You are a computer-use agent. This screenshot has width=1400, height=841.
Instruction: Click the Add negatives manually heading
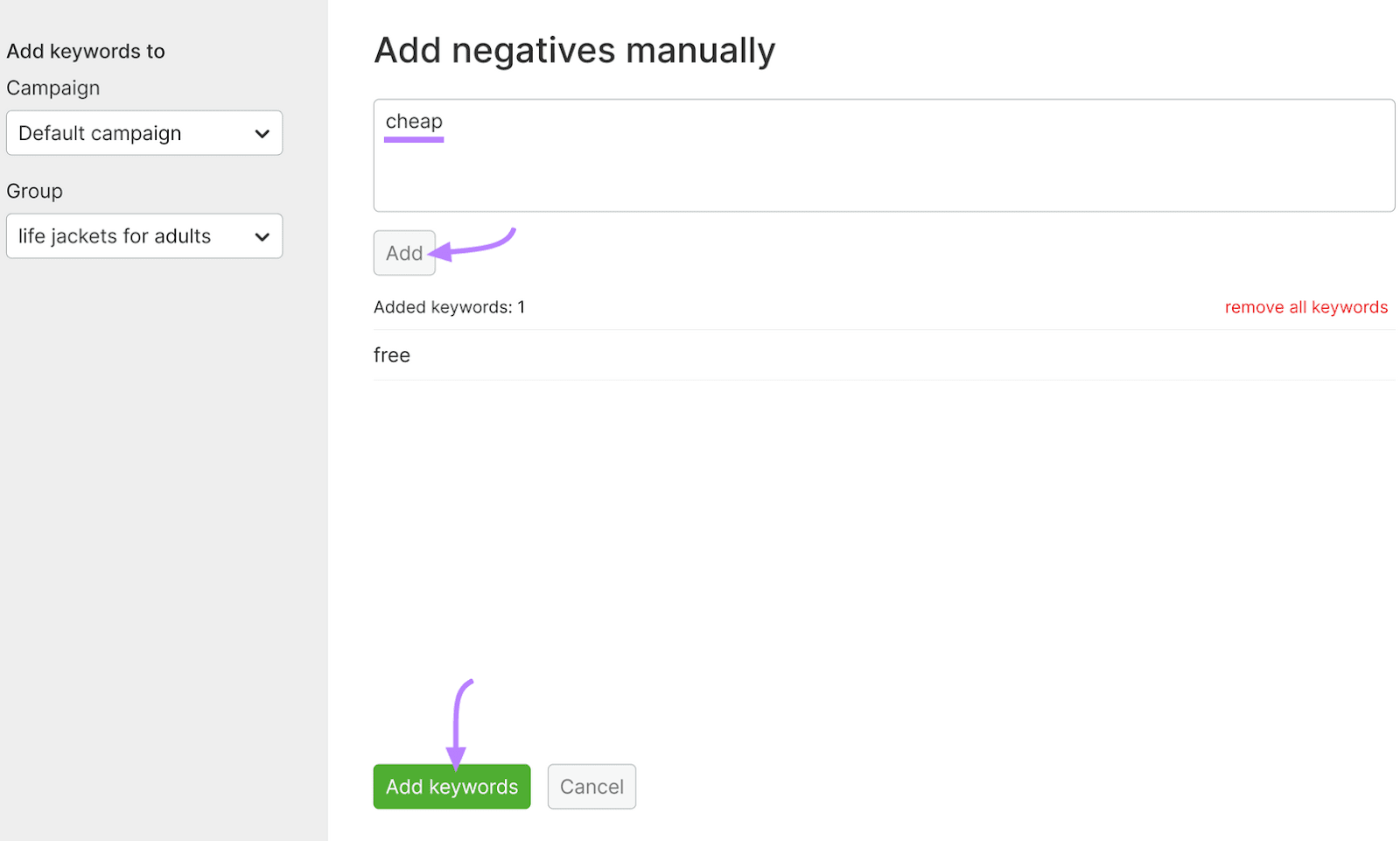pyautogui.click(x=574, y=50)
